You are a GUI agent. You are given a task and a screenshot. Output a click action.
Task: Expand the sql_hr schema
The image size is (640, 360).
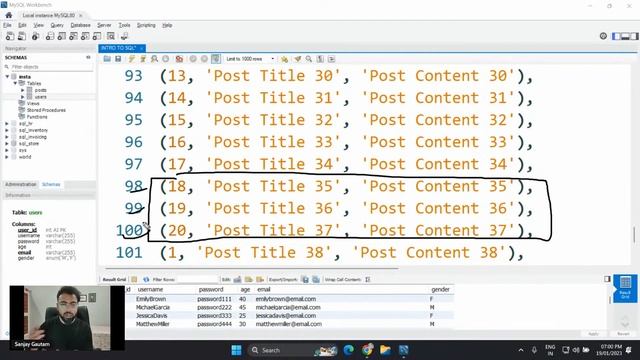click(x=7, y=123)
